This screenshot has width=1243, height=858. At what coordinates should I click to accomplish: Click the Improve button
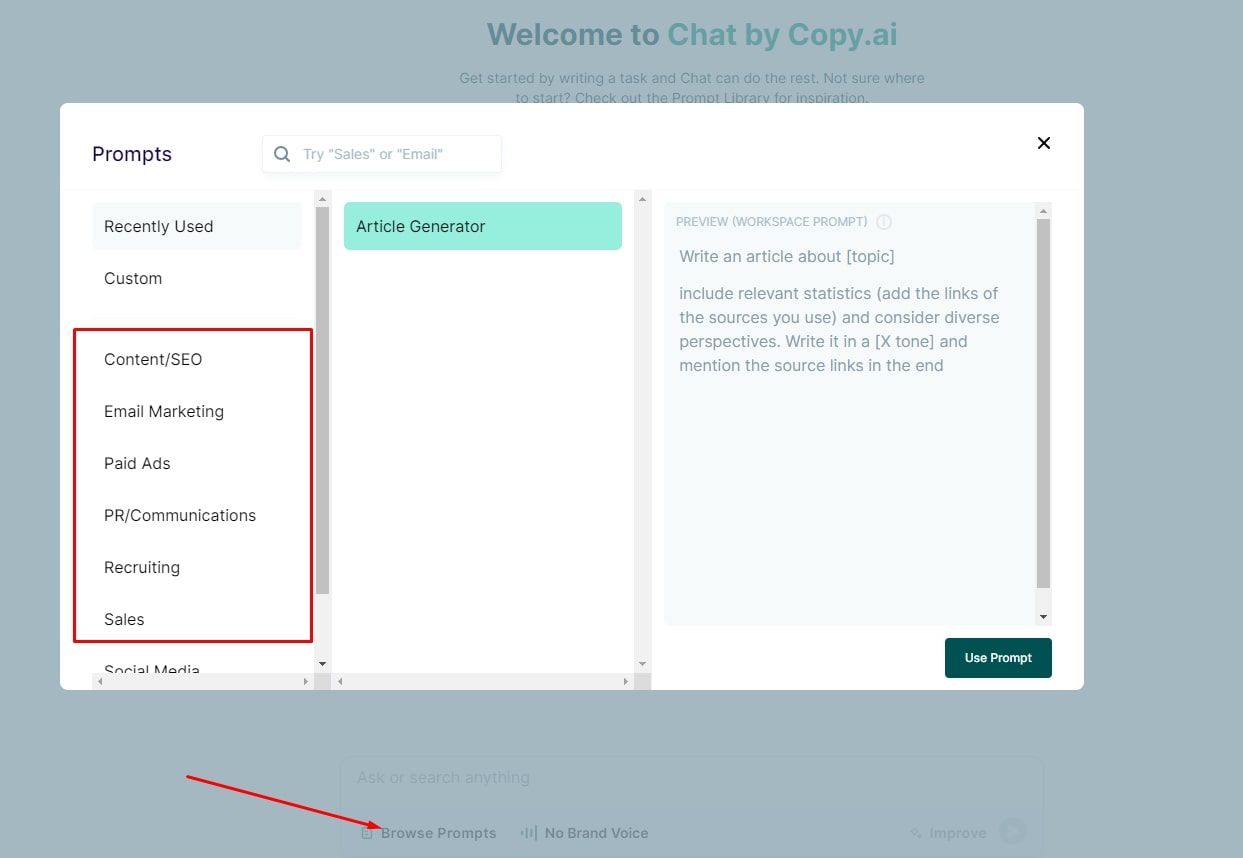[x=949, y=833]
